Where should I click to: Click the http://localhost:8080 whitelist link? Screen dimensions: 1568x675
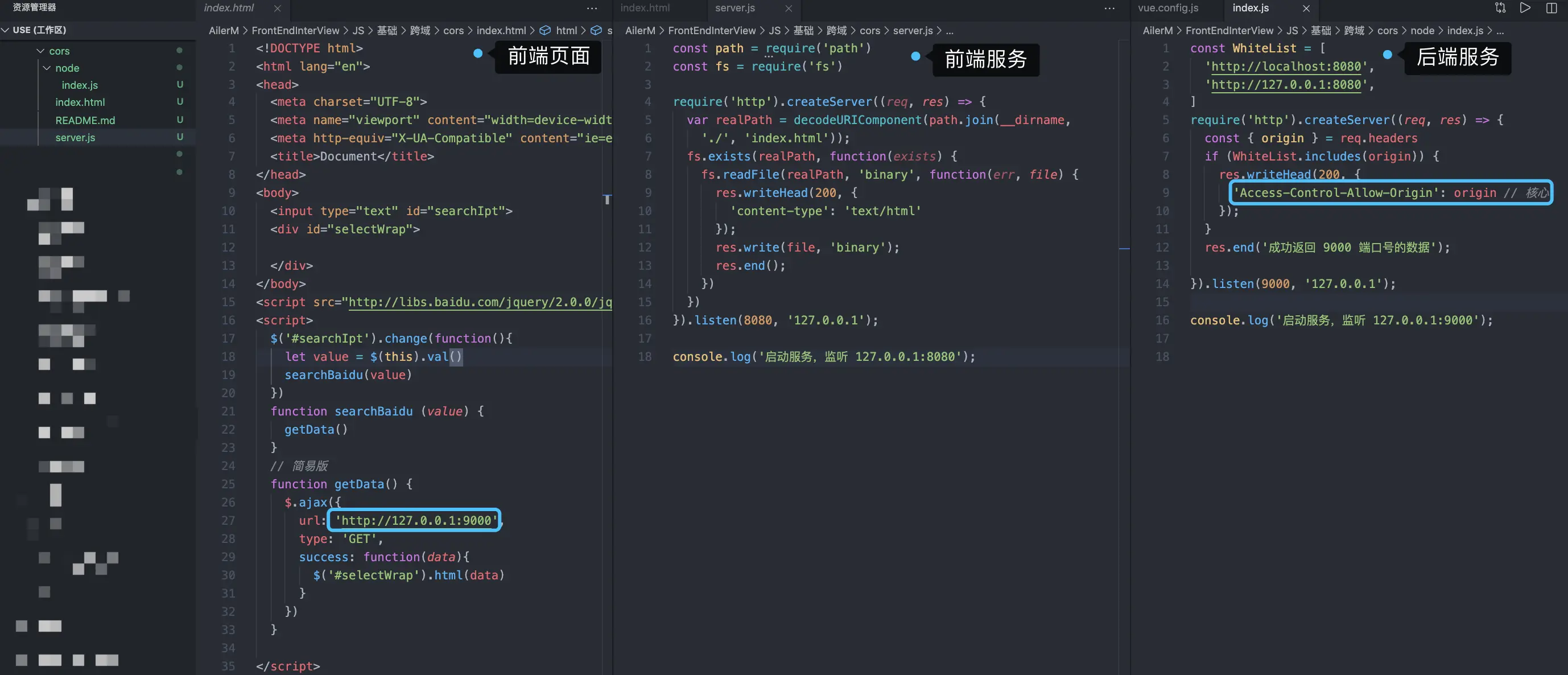1286,67
